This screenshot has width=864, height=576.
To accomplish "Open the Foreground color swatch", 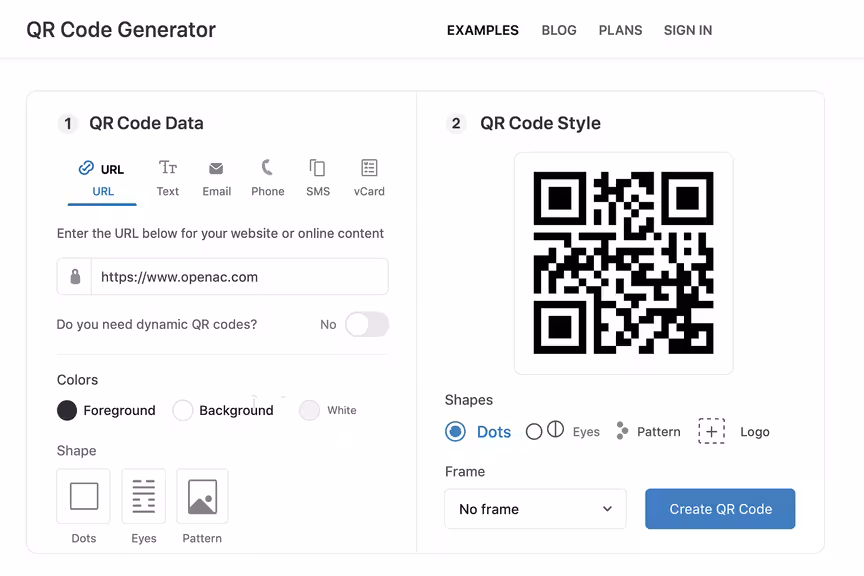I will pyautogui.click(x=67, y=410).
